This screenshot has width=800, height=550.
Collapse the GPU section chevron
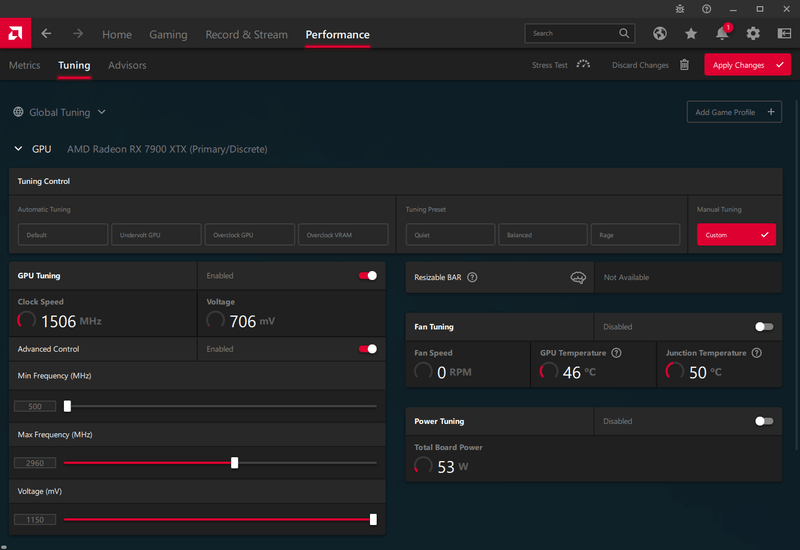(18, 148)
